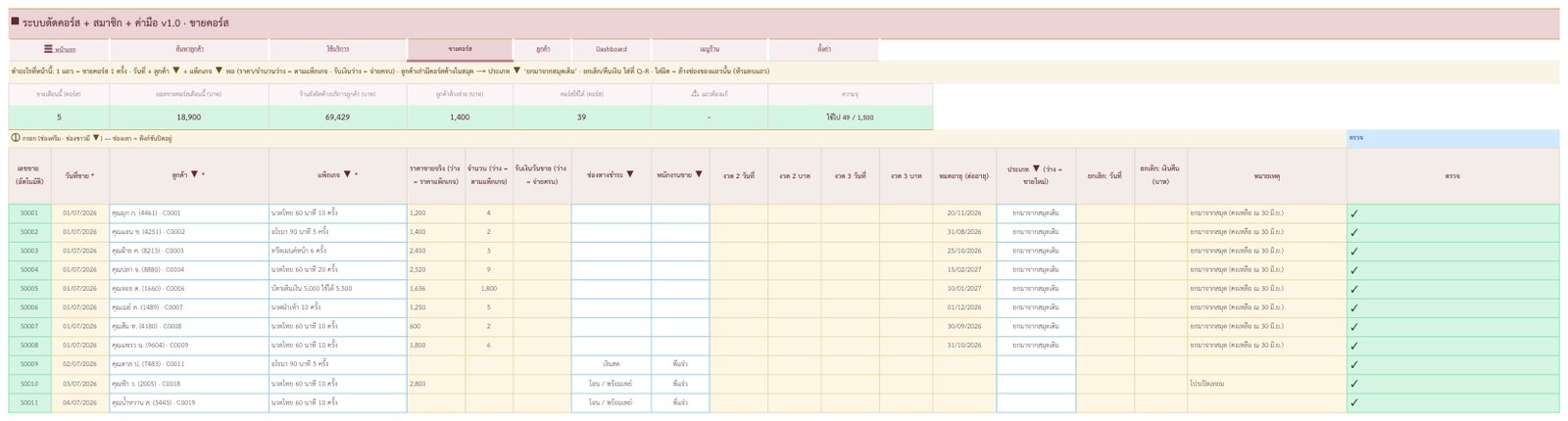Open the เมนูร้าน tab
The image size is (1568, 421).
710,49
